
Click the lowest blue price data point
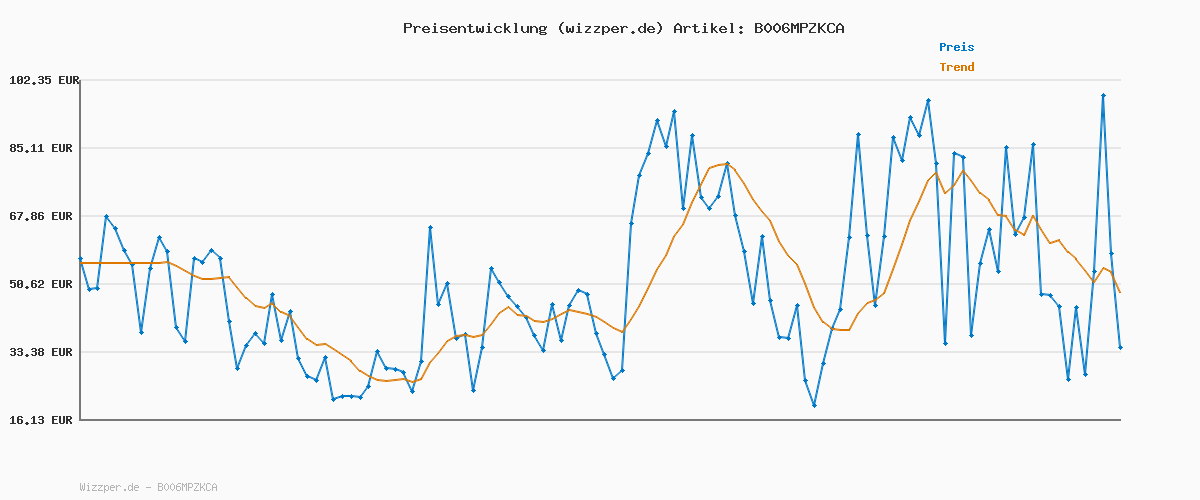pos(814,405)
